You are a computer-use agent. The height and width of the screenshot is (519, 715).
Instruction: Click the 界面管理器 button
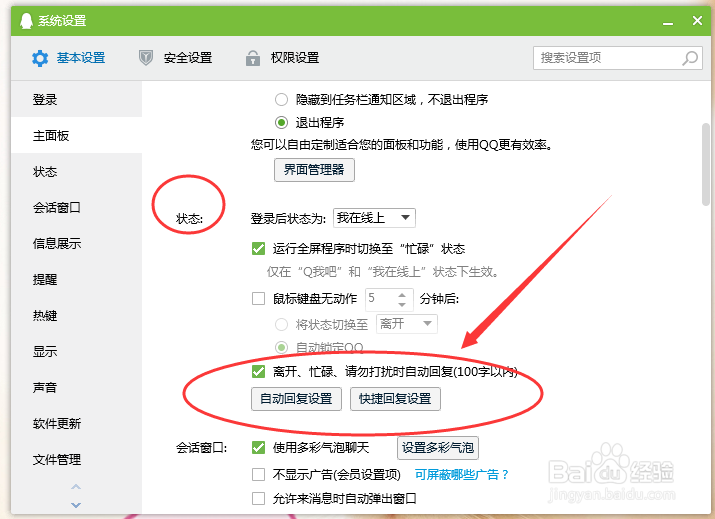click(x=314, y=170)
